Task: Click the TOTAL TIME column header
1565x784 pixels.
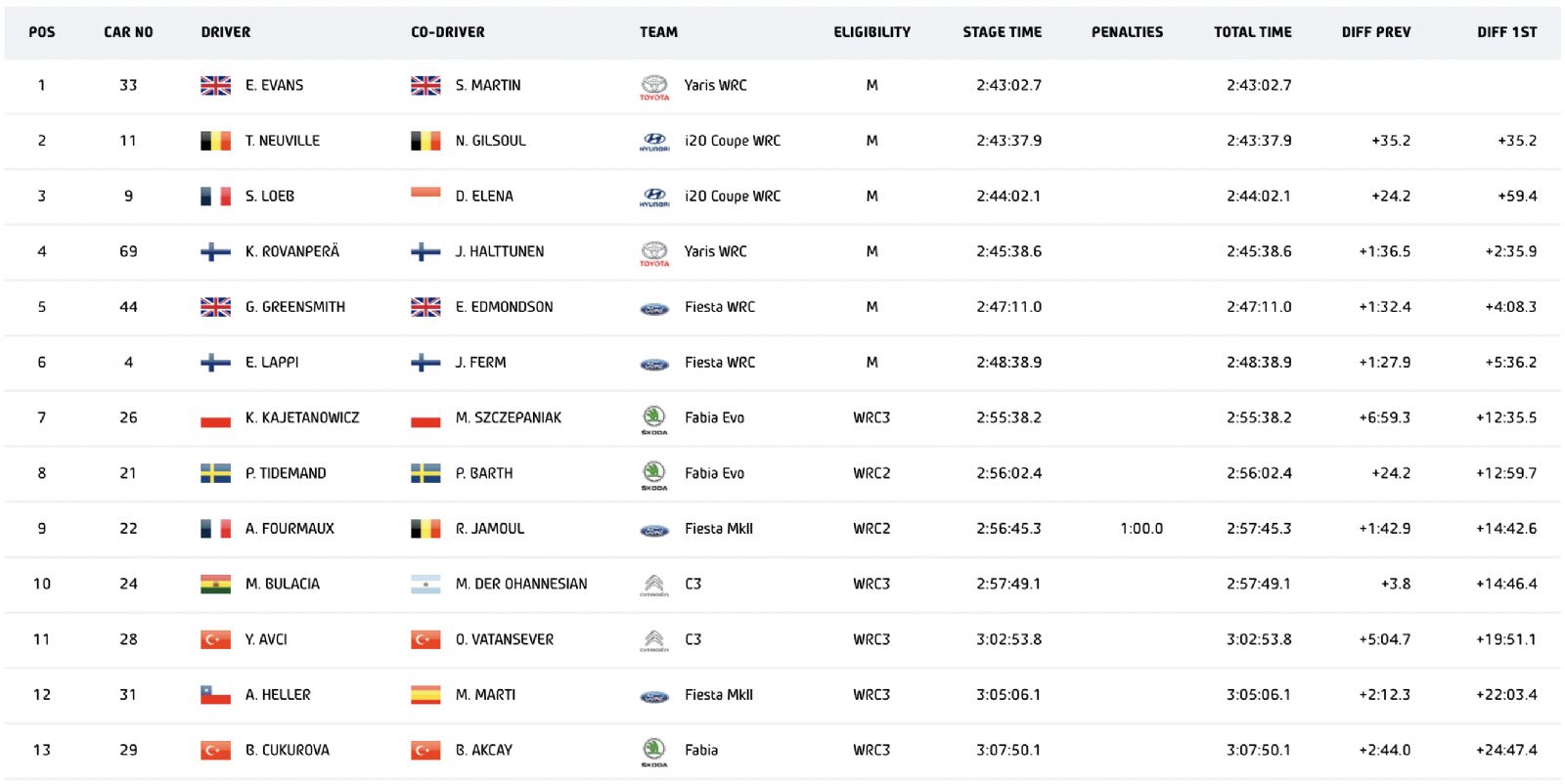Action: pyautogui.click(x=1252, y=32)
